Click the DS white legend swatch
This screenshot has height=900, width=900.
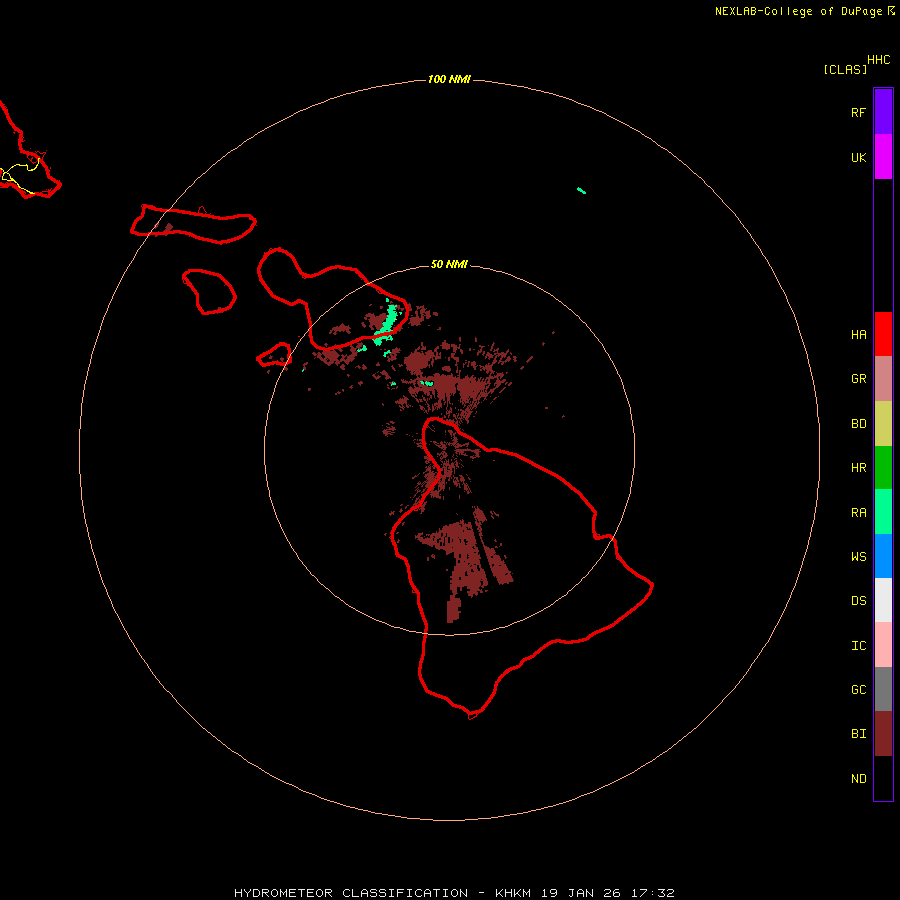pos(883,600)
